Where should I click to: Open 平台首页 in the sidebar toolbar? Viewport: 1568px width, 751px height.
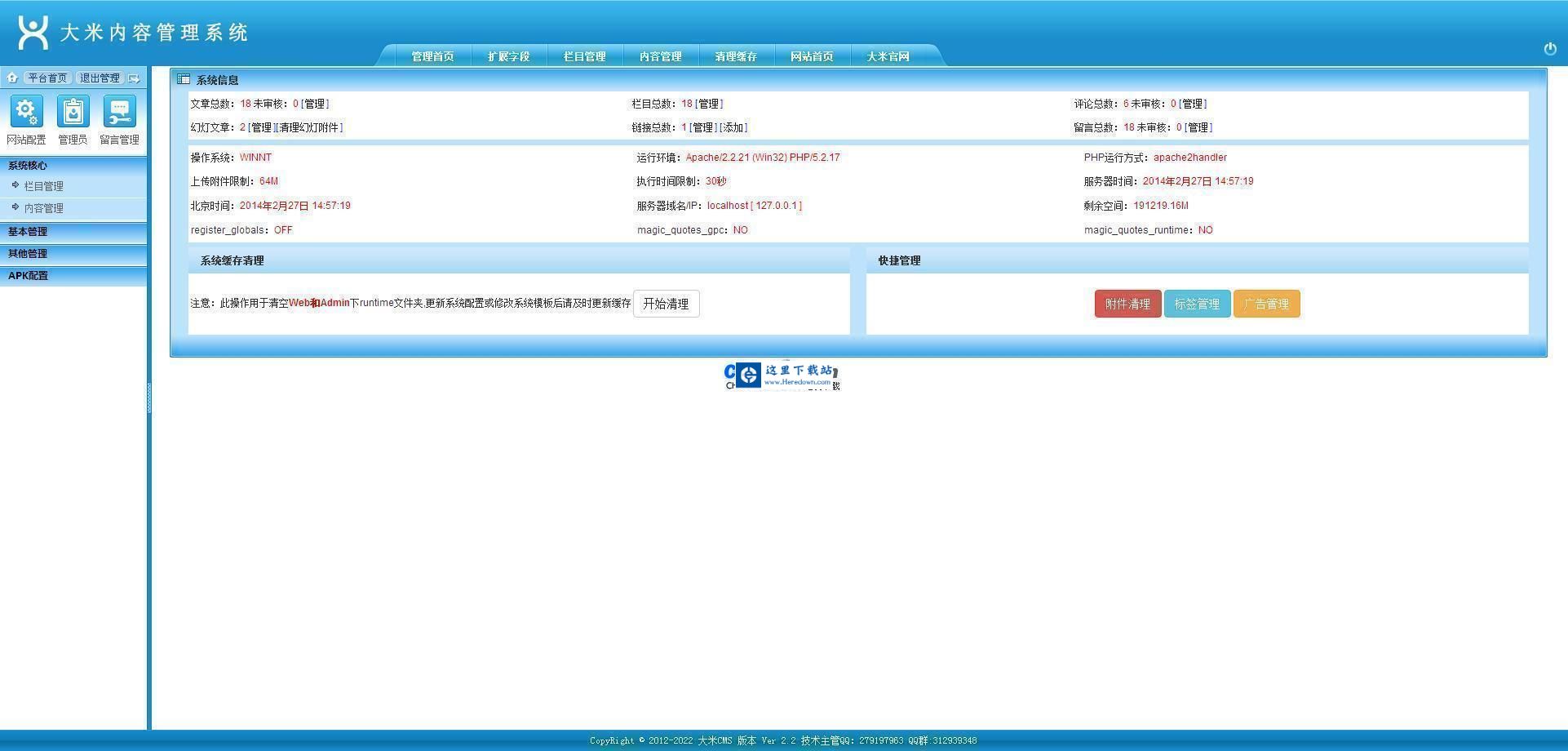tap(47, 78)
